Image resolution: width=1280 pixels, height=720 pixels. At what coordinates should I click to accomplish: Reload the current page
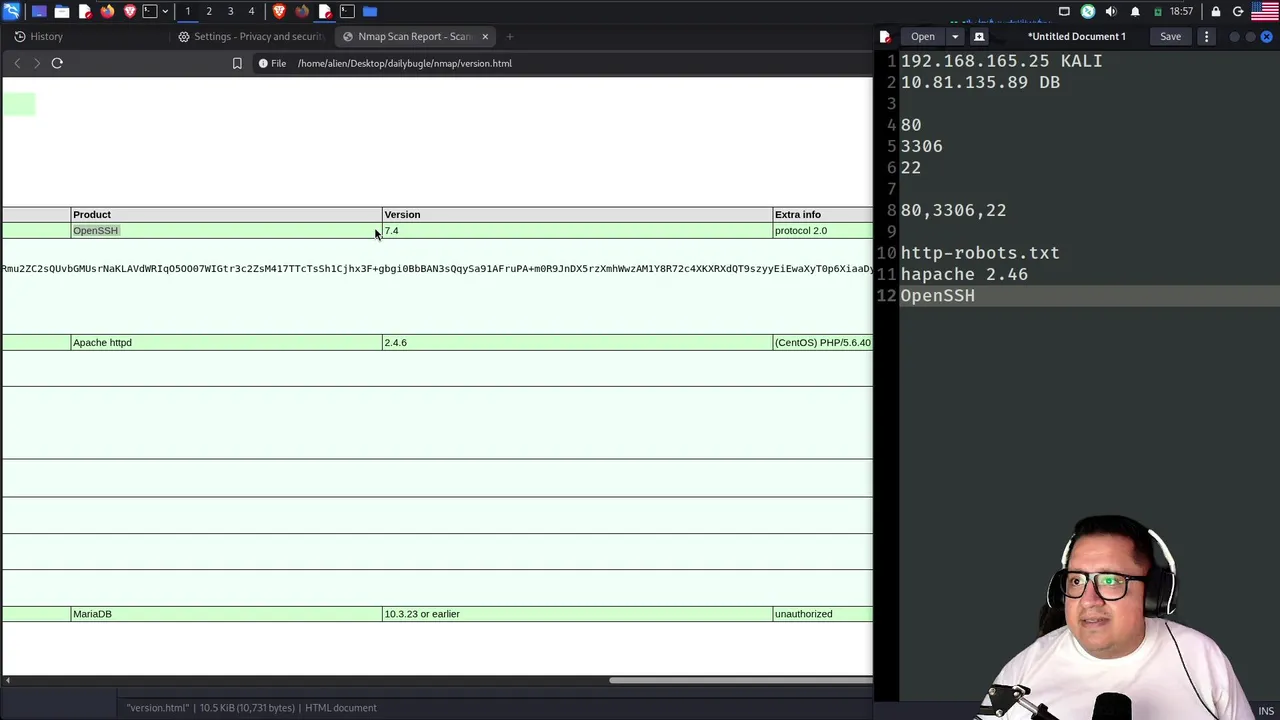(x=57, y=63)
